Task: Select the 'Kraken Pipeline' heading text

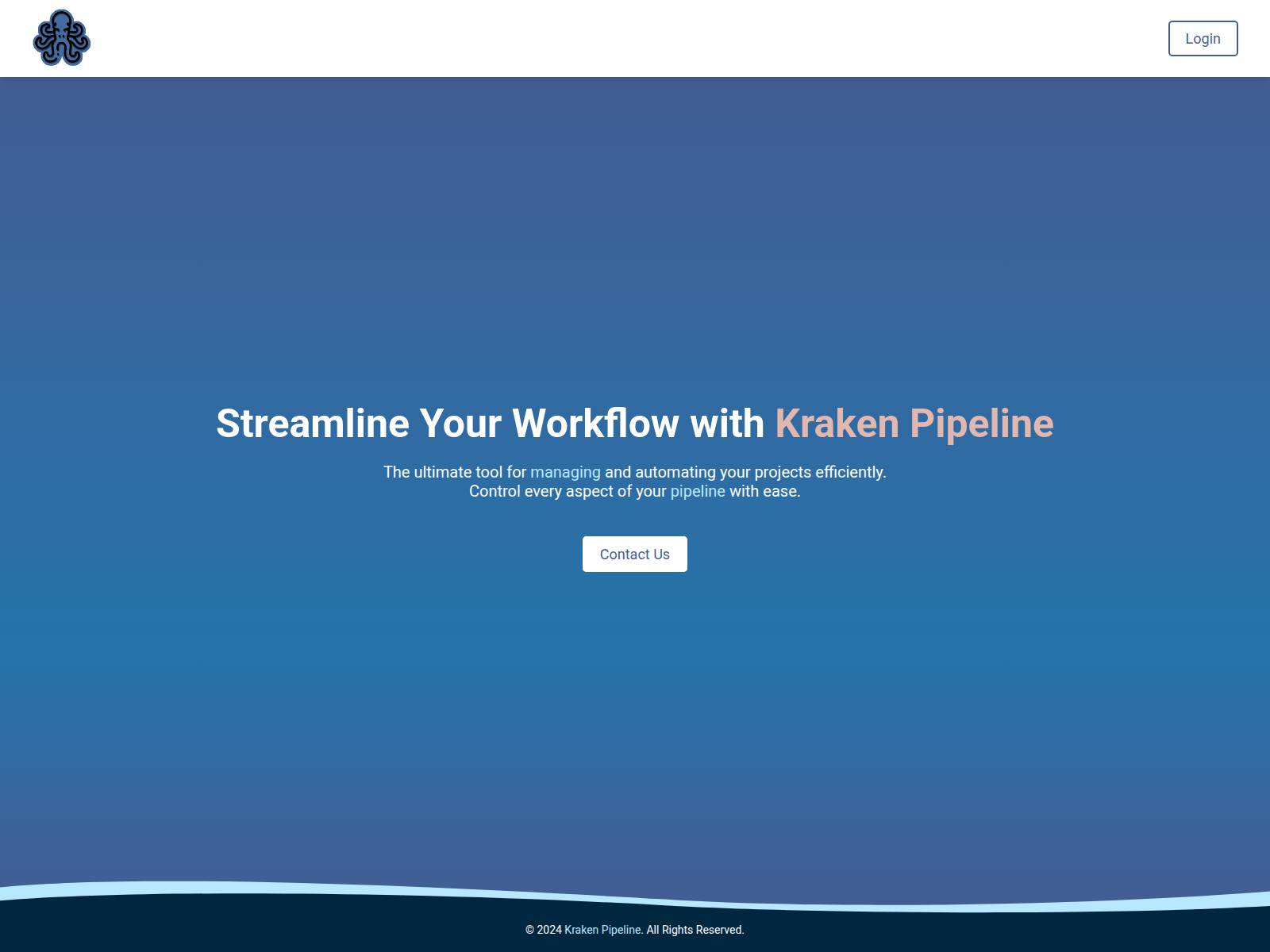Action: [x=914, y=424]
